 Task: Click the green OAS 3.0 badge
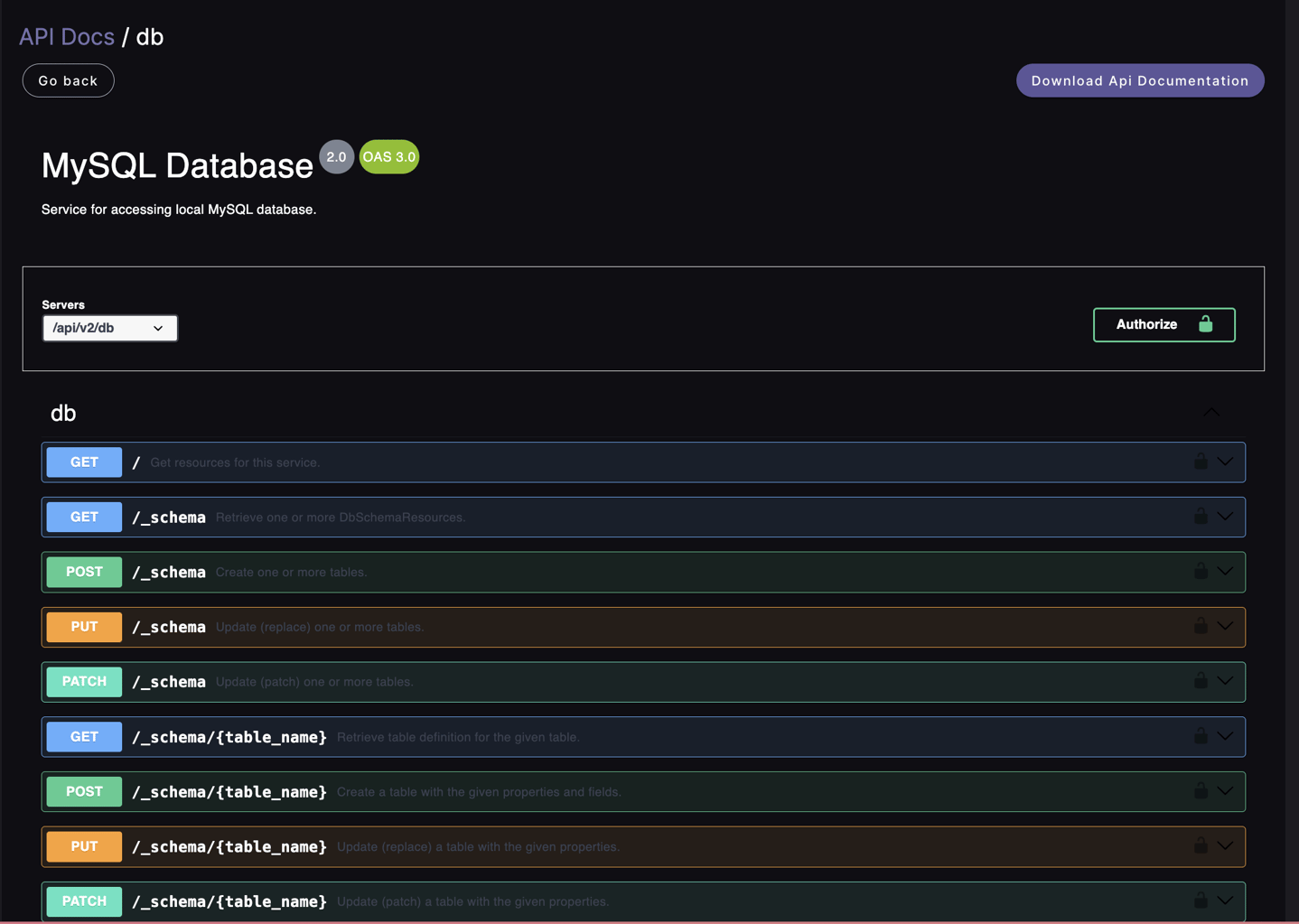coord(388,156)
